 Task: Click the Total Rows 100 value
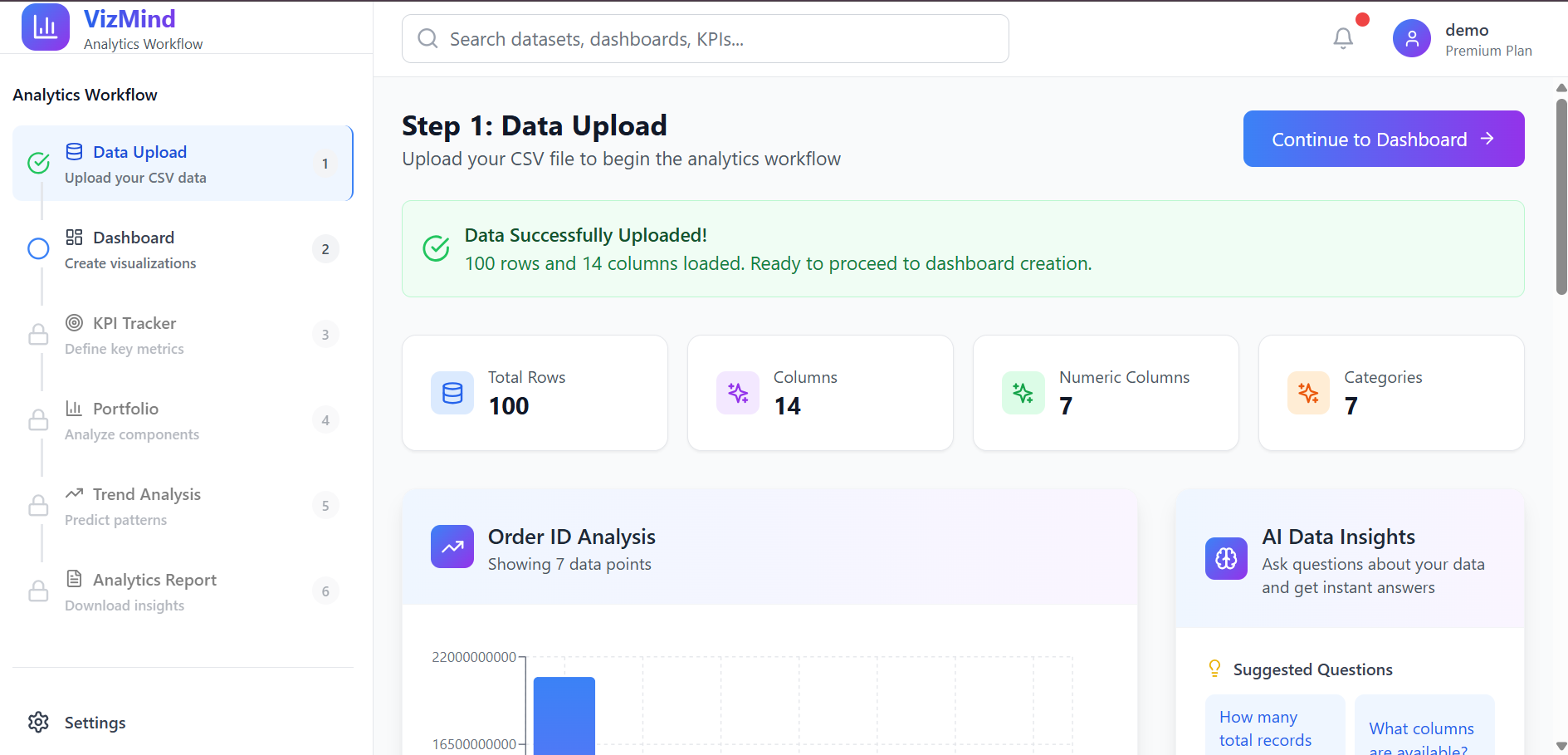point(509,406)
